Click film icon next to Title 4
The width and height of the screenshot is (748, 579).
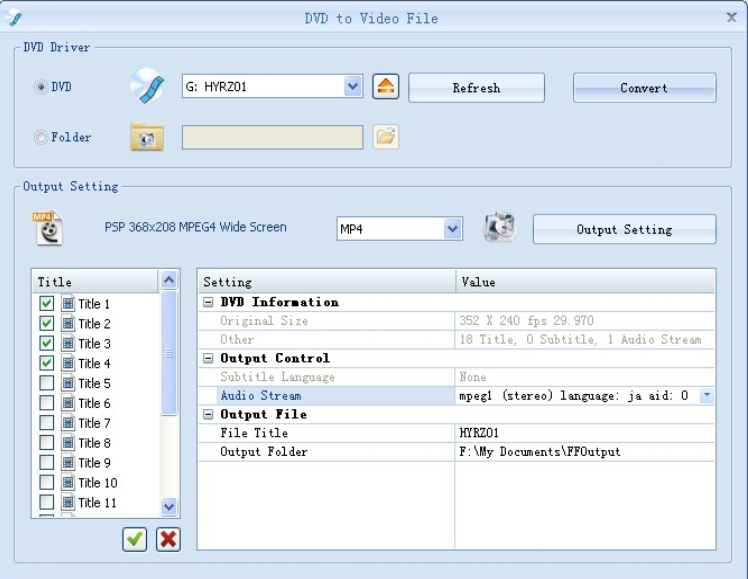68,363
